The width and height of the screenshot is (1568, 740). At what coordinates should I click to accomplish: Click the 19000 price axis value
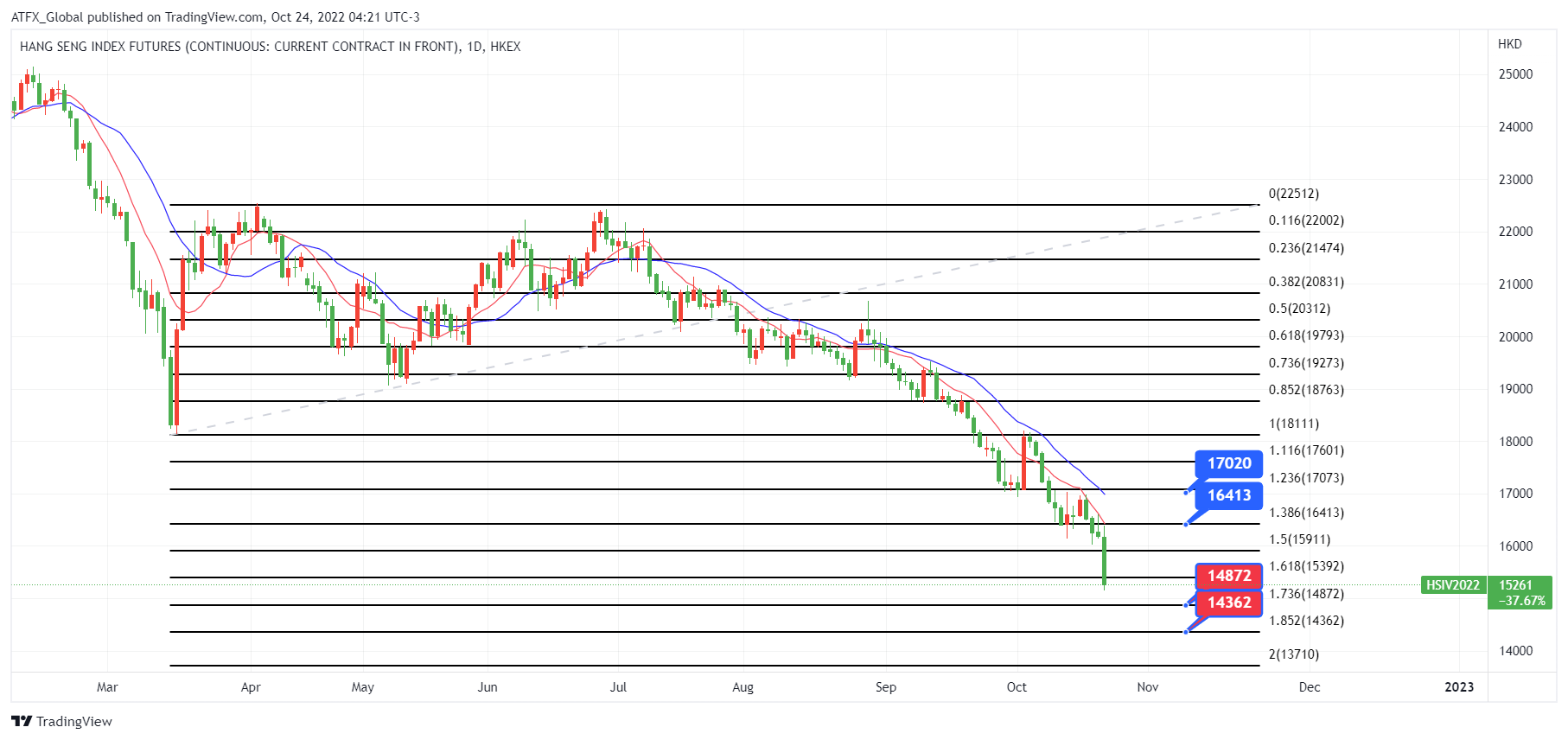1515,389
